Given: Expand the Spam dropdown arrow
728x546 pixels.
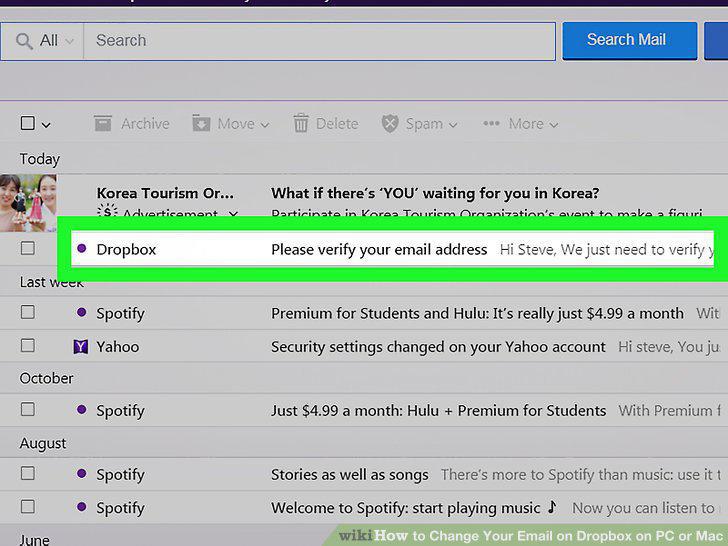Looking at the screenshot, I should [x=453, y=125].
